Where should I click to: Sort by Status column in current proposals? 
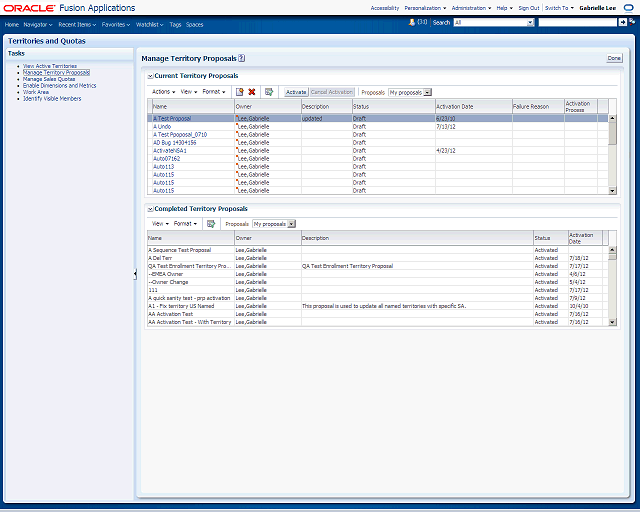click(x=393, y=106)
